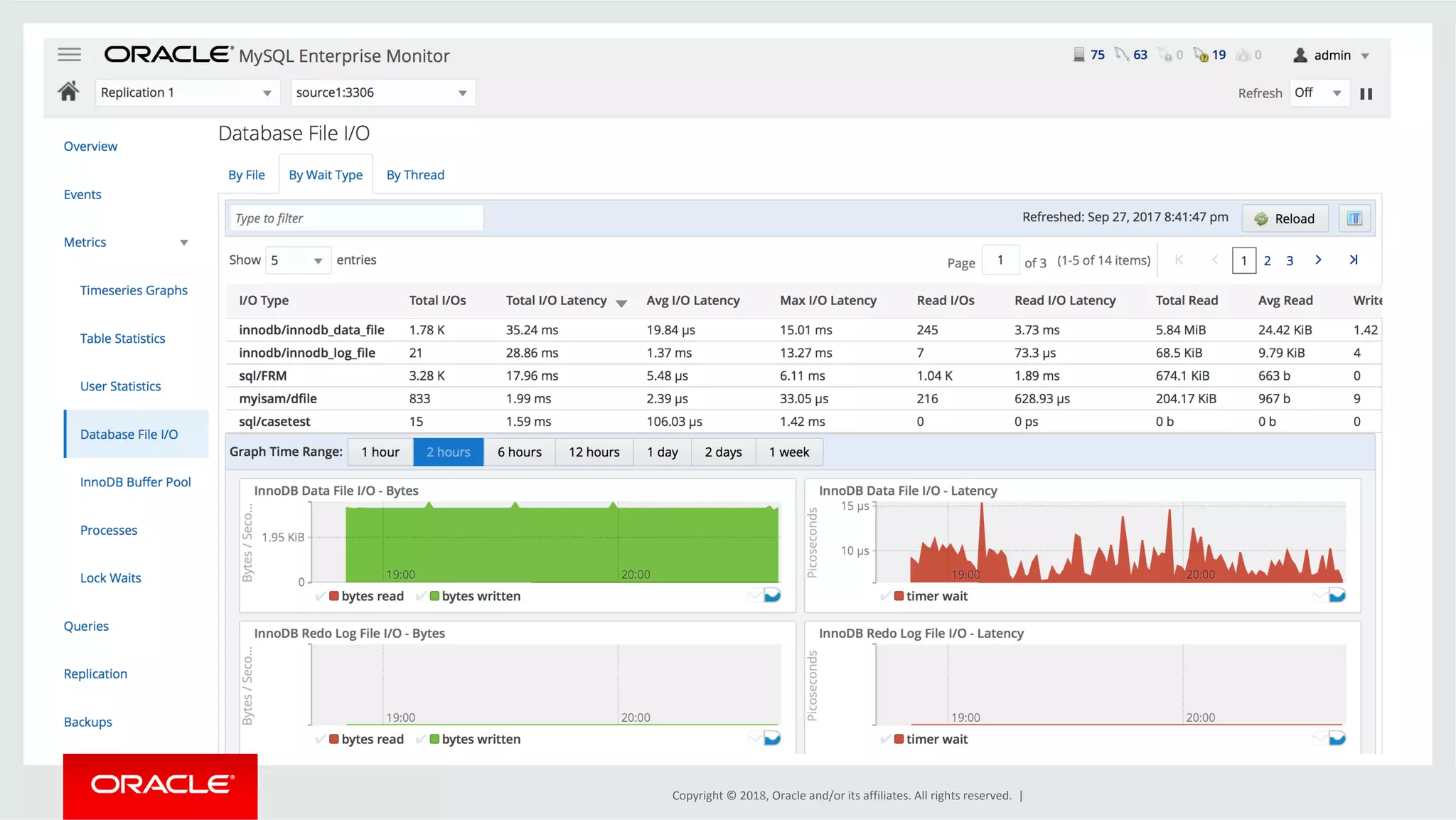Screen dimensions: 1456x820
Task: Open the hamburger navigation menu
Action: [x=69, y=55]
